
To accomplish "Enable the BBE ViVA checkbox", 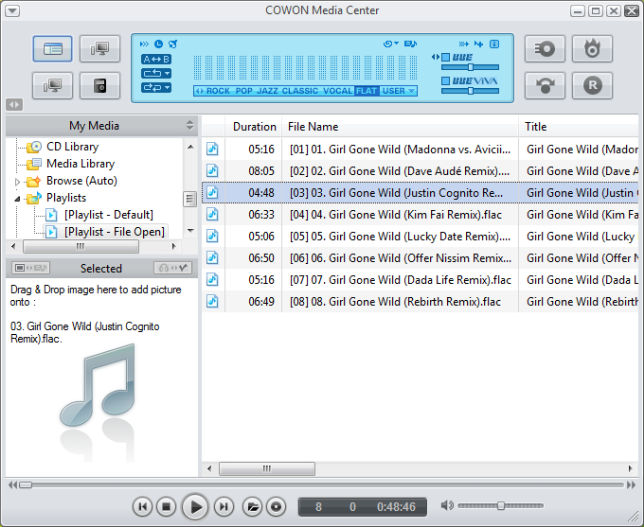I will coord(446,81).
